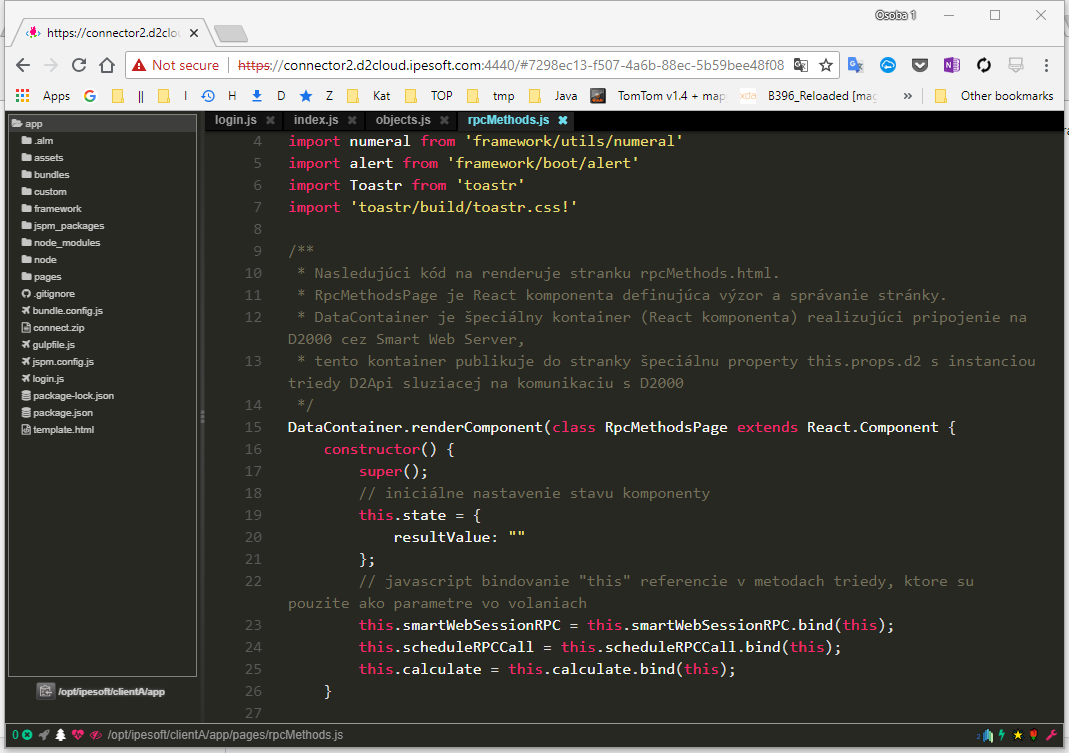Click the yellow star icon in status bar
This screenshot has width=1069, height=753.
1018,735
